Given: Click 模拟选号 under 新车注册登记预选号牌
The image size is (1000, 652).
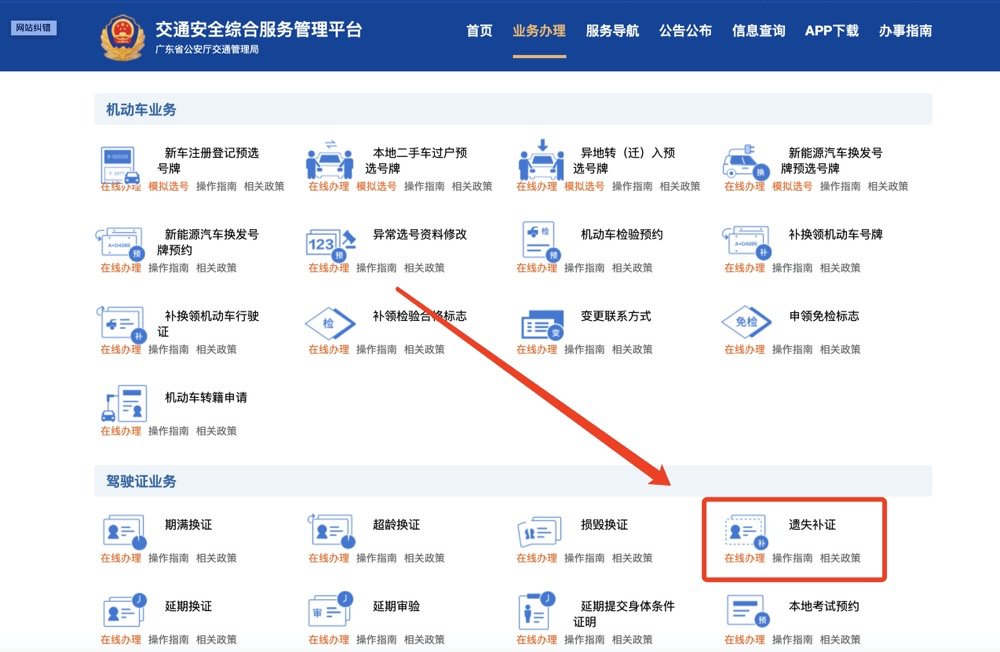Looking at the screenshot, I should tap(168, 186).
